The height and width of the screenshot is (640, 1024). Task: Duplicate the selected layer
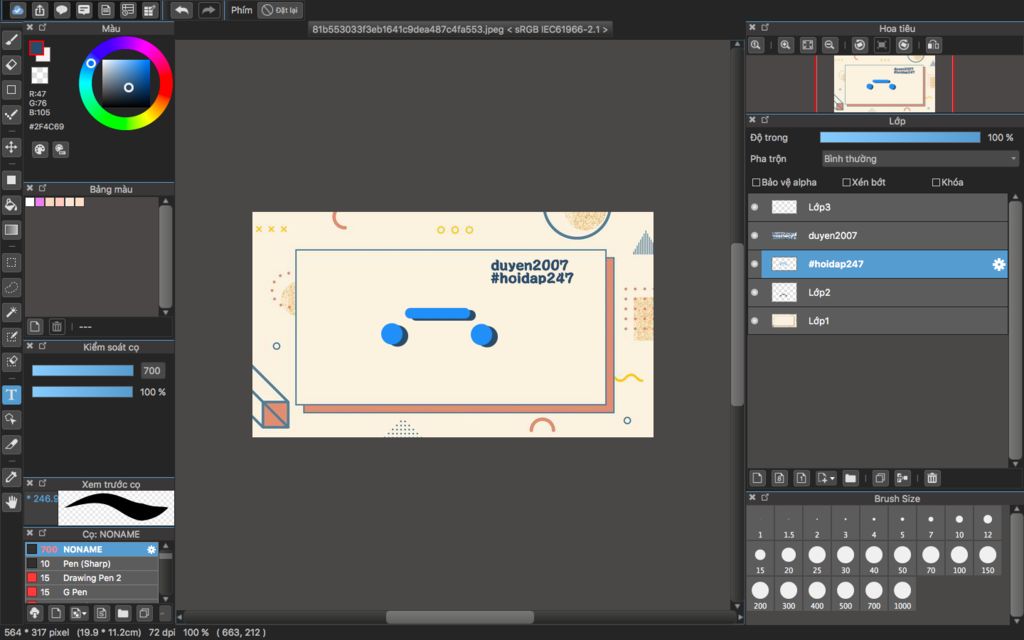pos(880,478)
